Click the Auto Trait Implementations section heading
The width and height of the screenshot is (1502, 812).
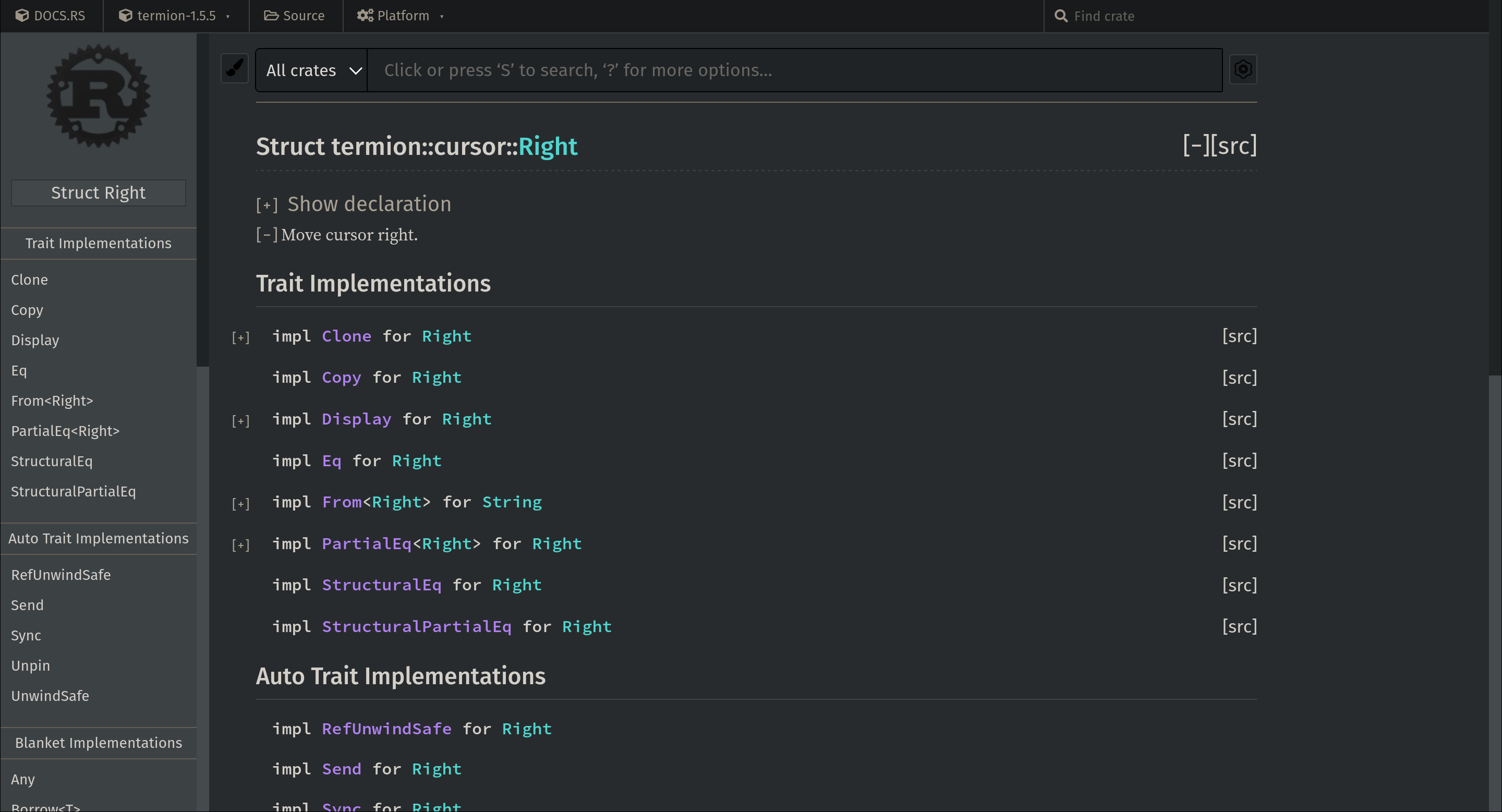coord(401,676)
